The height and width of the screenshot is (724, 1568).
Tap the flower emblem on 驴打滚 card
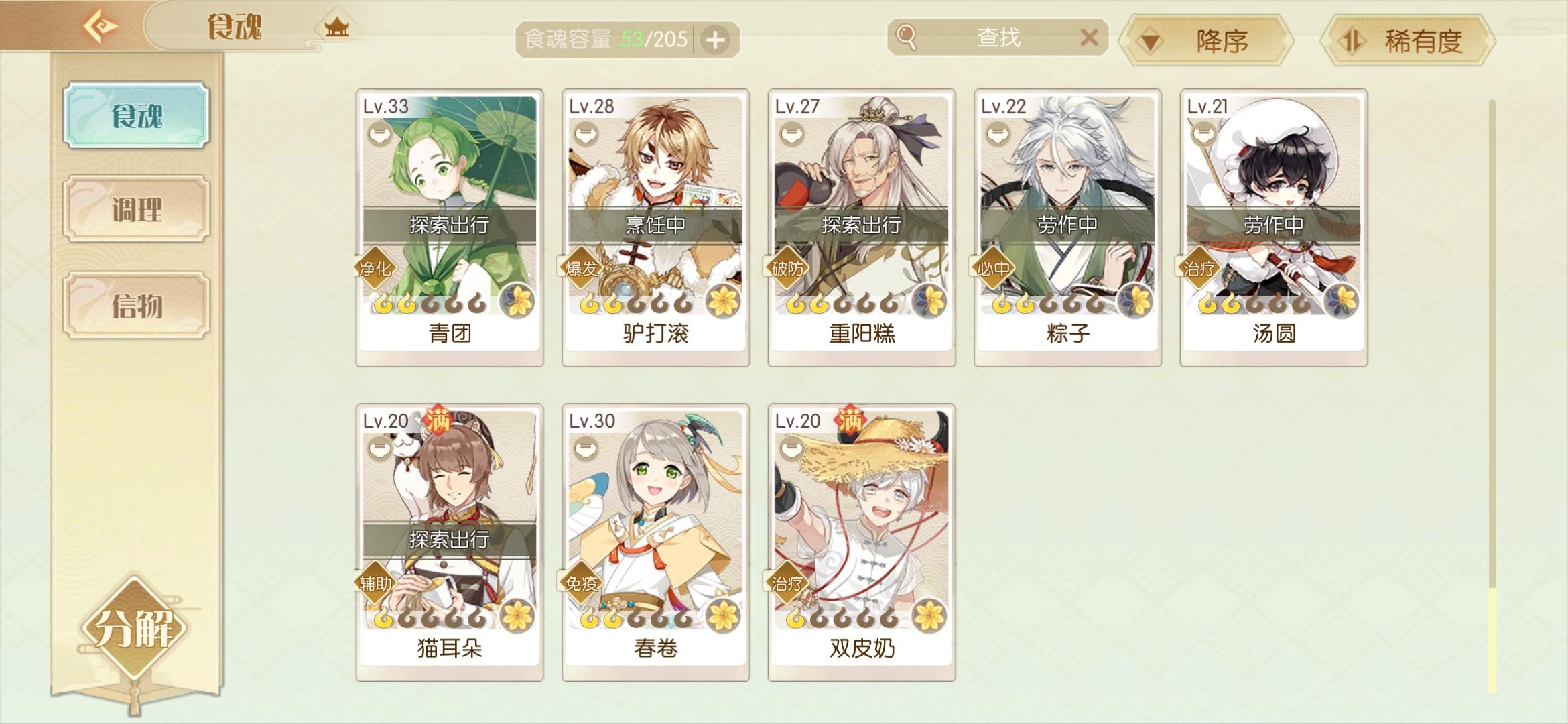[724, 300]
